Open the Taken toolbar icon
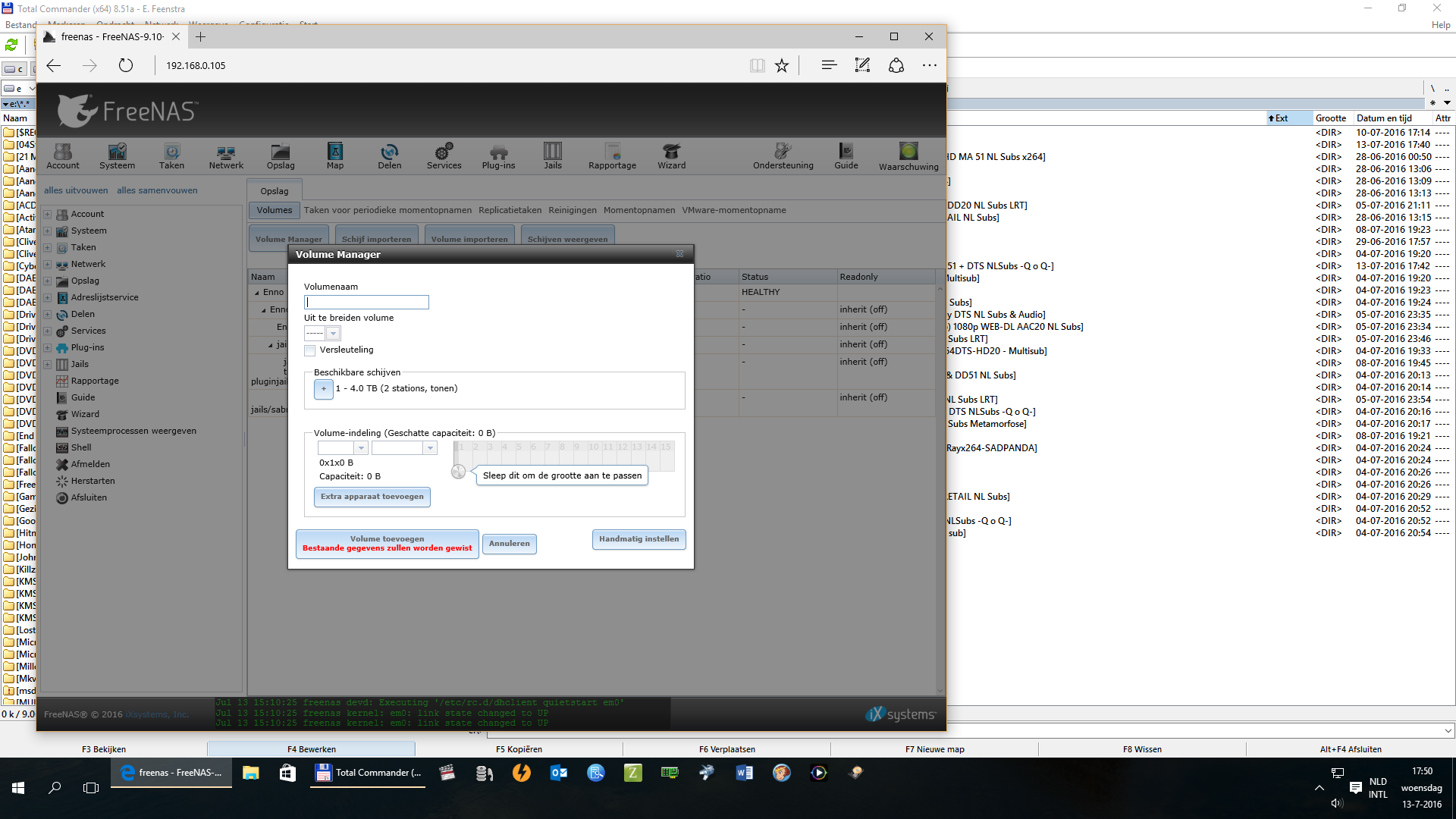The image size is (1456, 819). (171, 156)
